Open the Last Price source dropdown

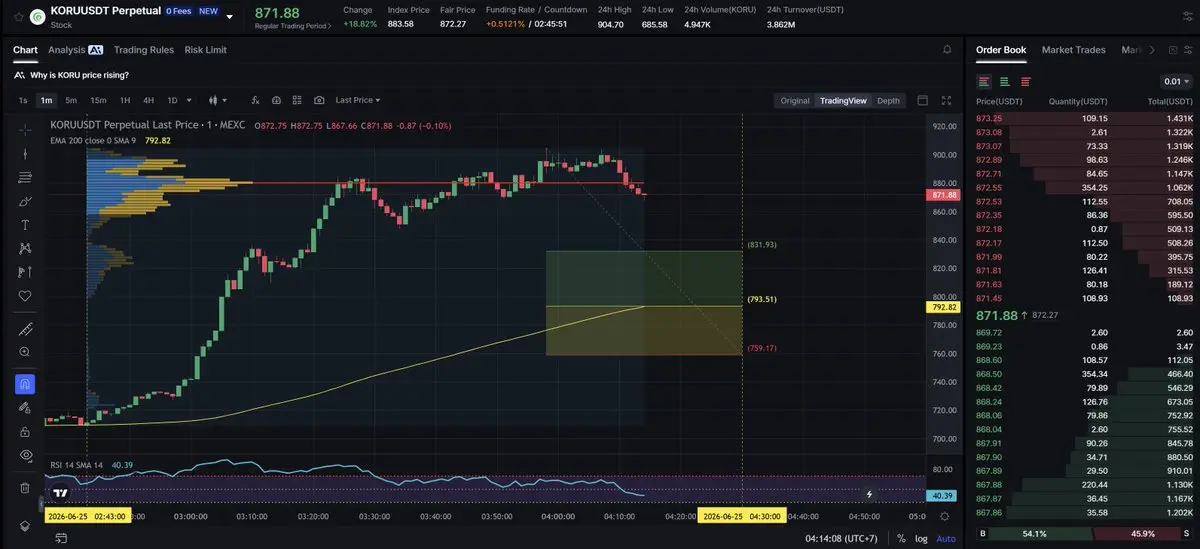click(358, 100)
